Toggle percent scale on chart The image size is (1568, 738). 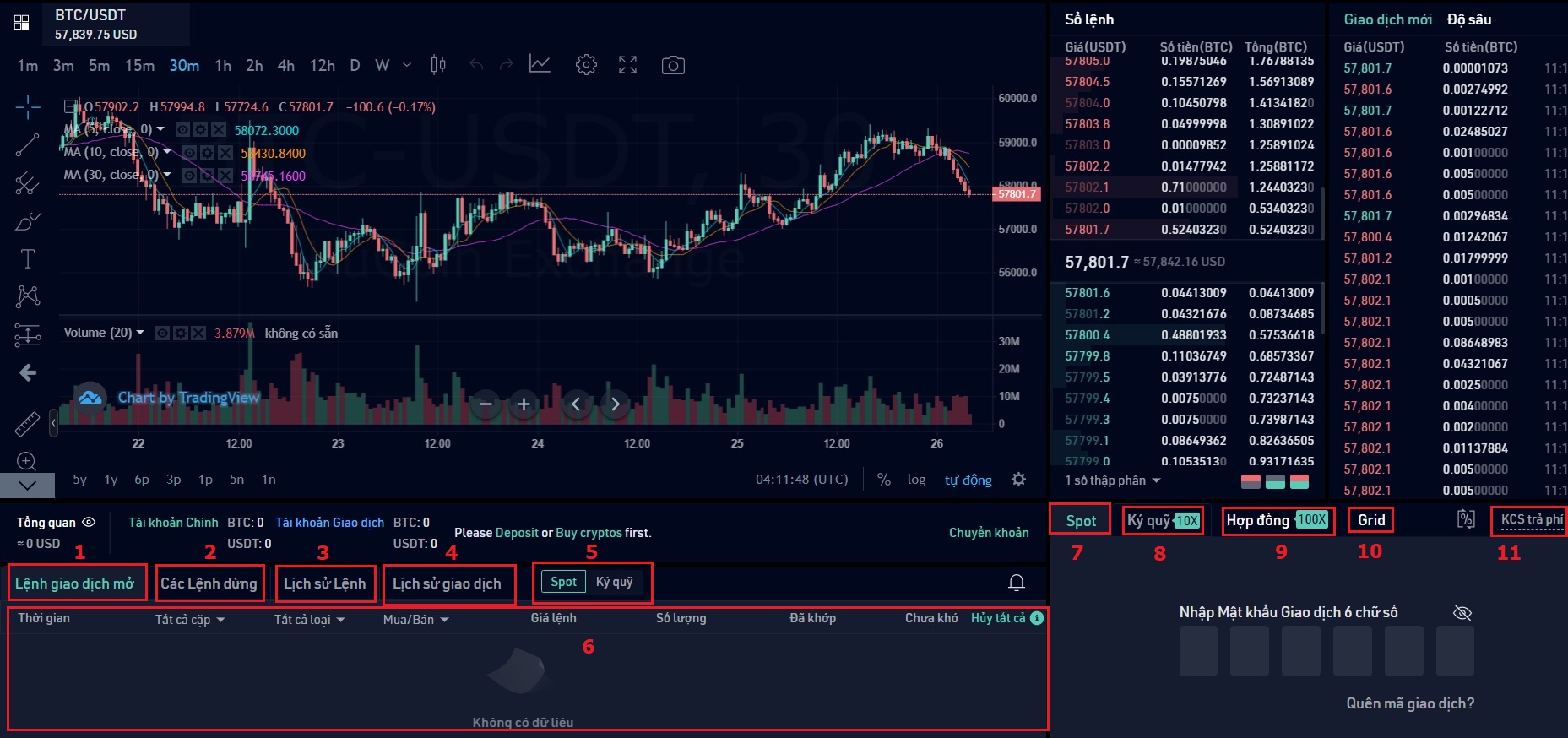[x=884, y=480]
